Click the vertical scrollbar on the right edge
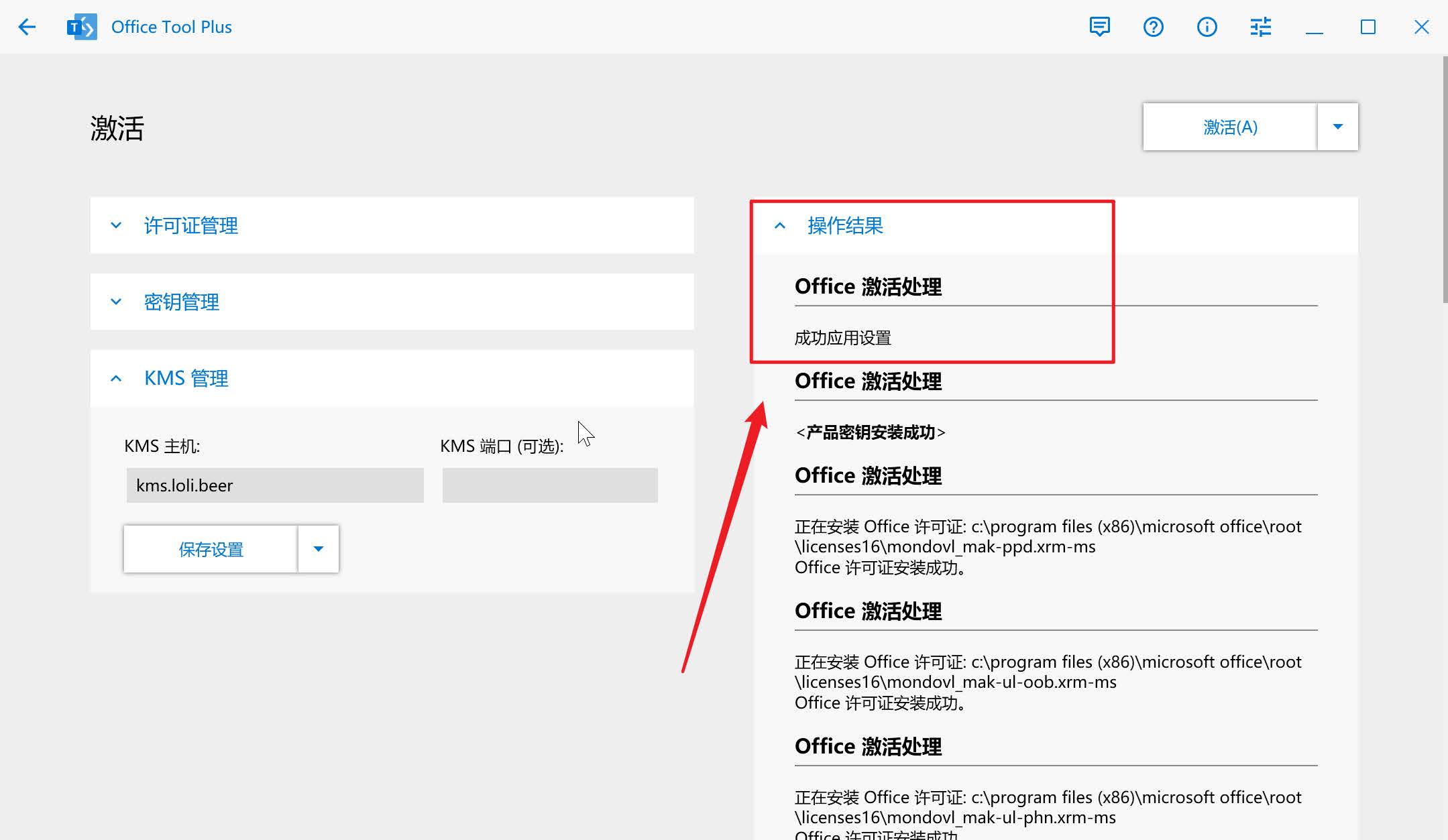Image resolution: width=1448 pixels, height=840 pixels. pos(1445,180)
